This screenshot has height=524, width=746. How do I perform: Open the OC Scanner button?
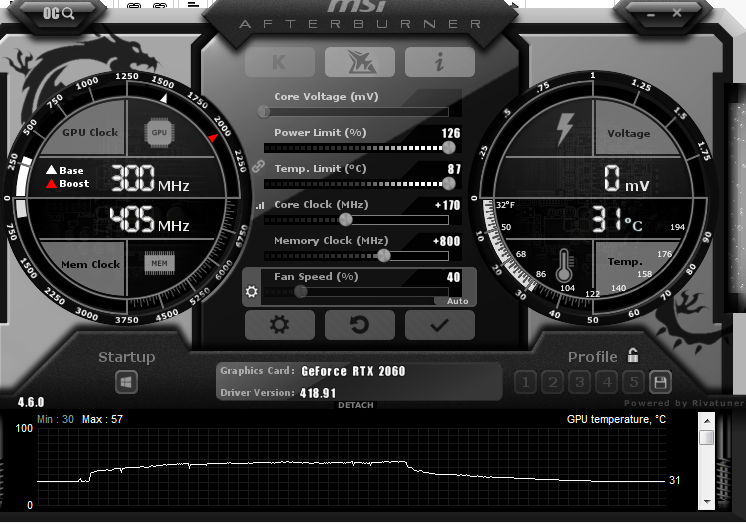coord(59,13)
